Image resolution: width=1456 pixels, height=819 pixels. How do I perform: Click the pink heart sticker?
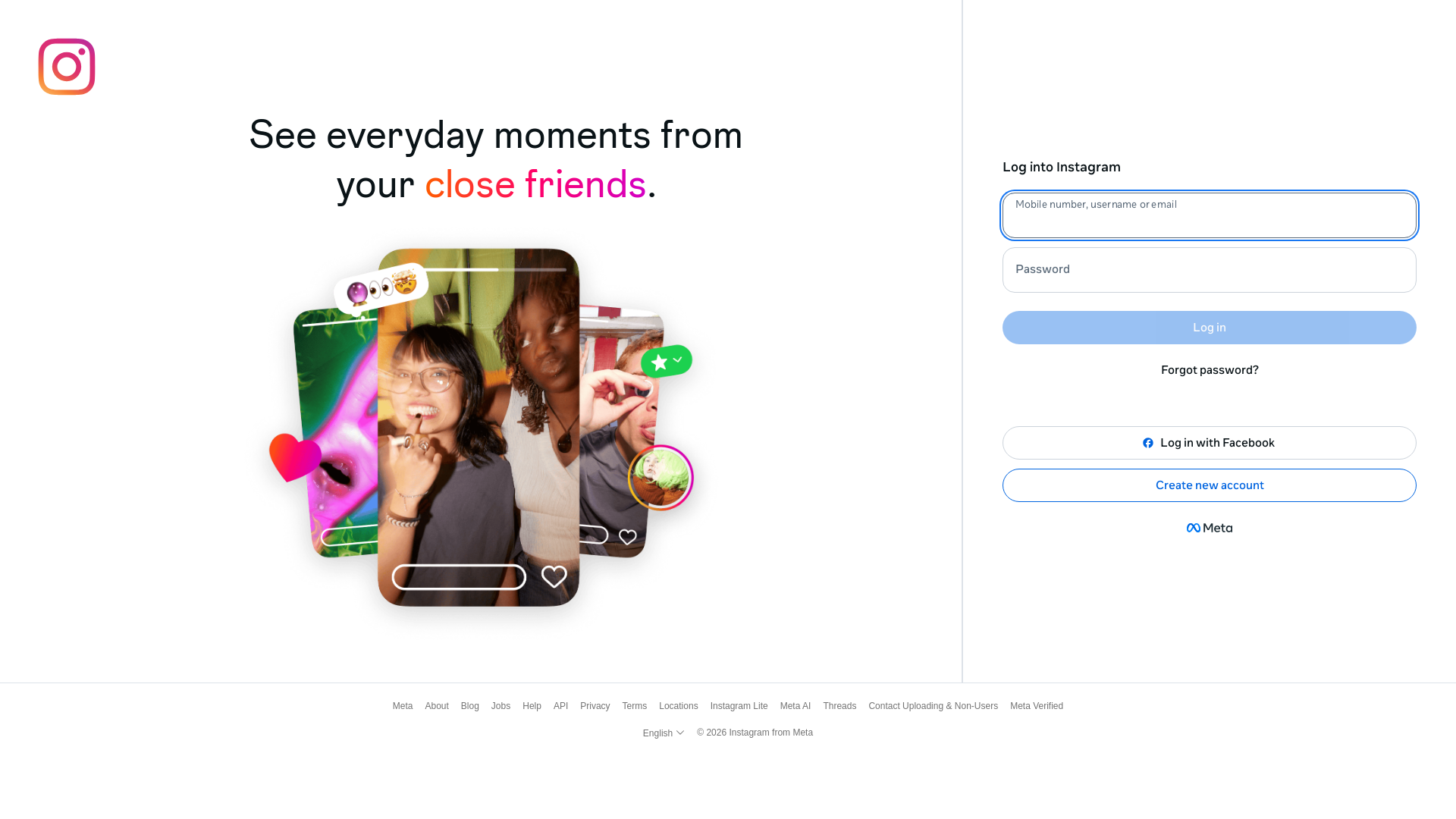pyautogui.click(x=296, y=457)
